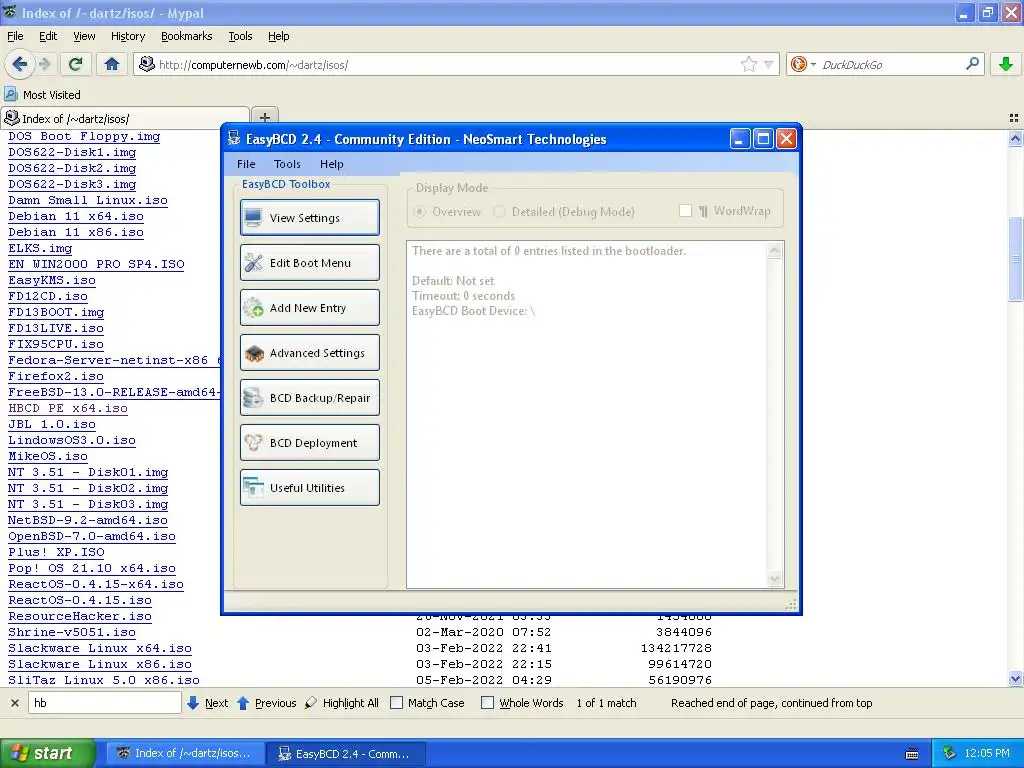Screen dimensions: 1024x768
Task: Open Advanced Settings in EasyBCD
Action: [310, 353]
